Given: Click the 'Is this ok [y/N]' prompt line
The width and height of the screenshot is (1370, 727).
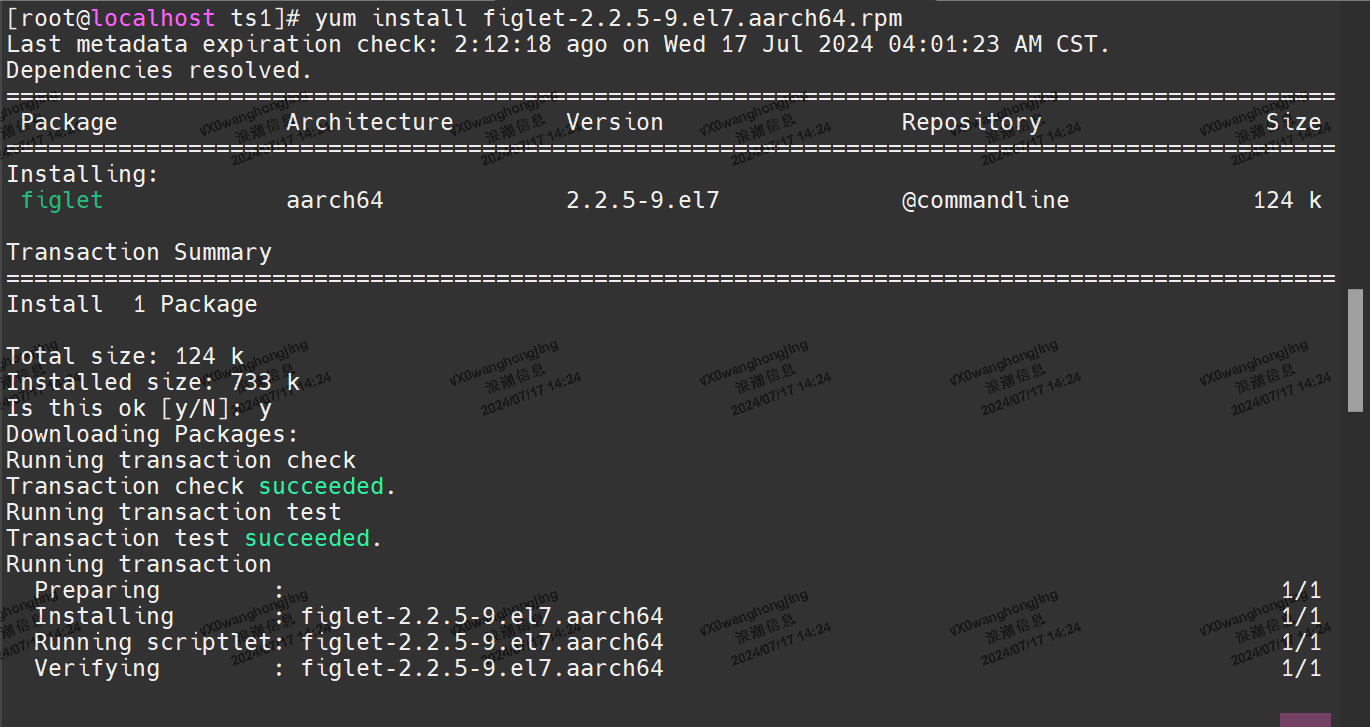Looking at the screenshot, I should pos(139,408).
